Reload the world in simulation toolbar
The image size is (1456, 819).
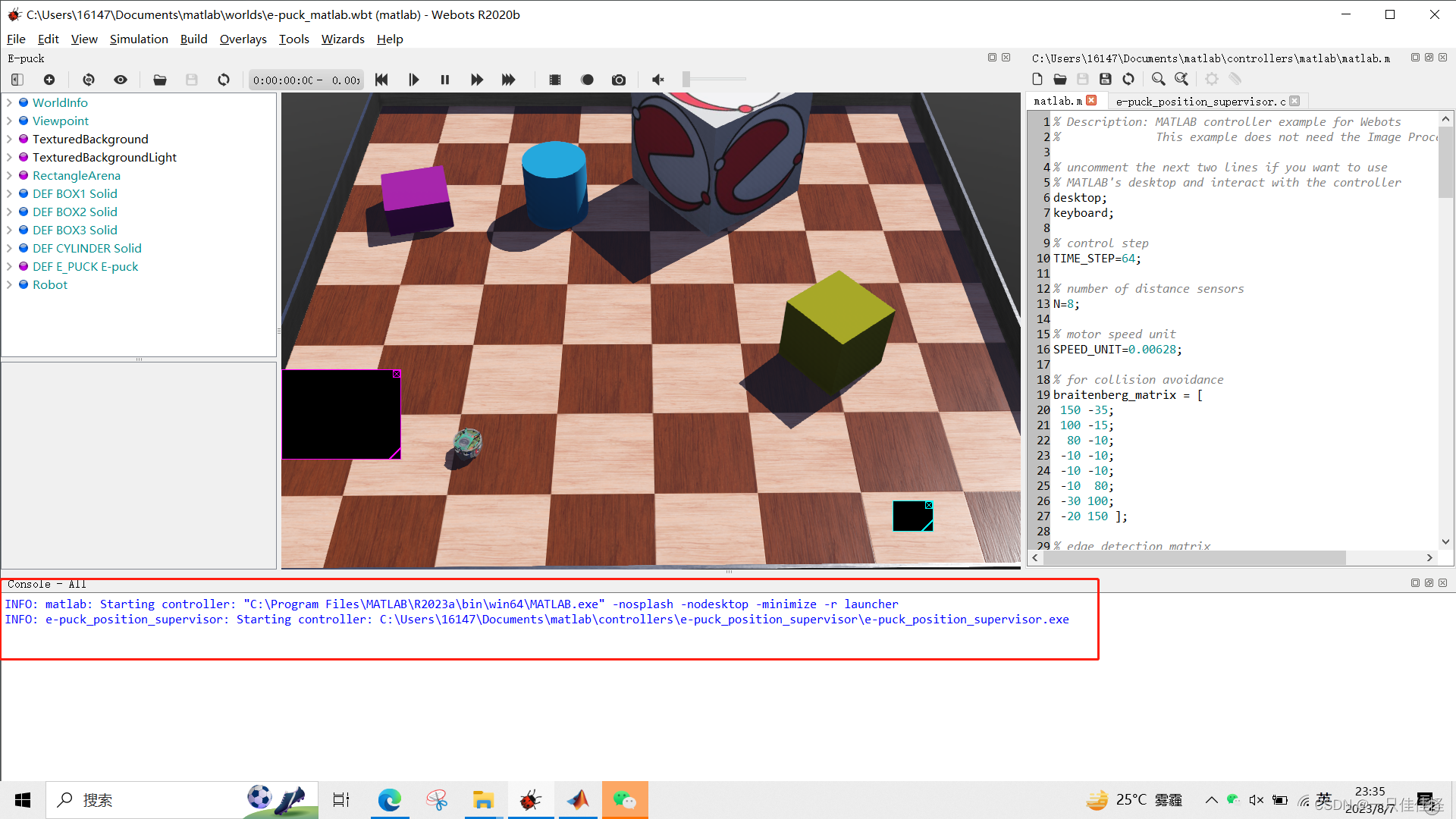[224, 80]
